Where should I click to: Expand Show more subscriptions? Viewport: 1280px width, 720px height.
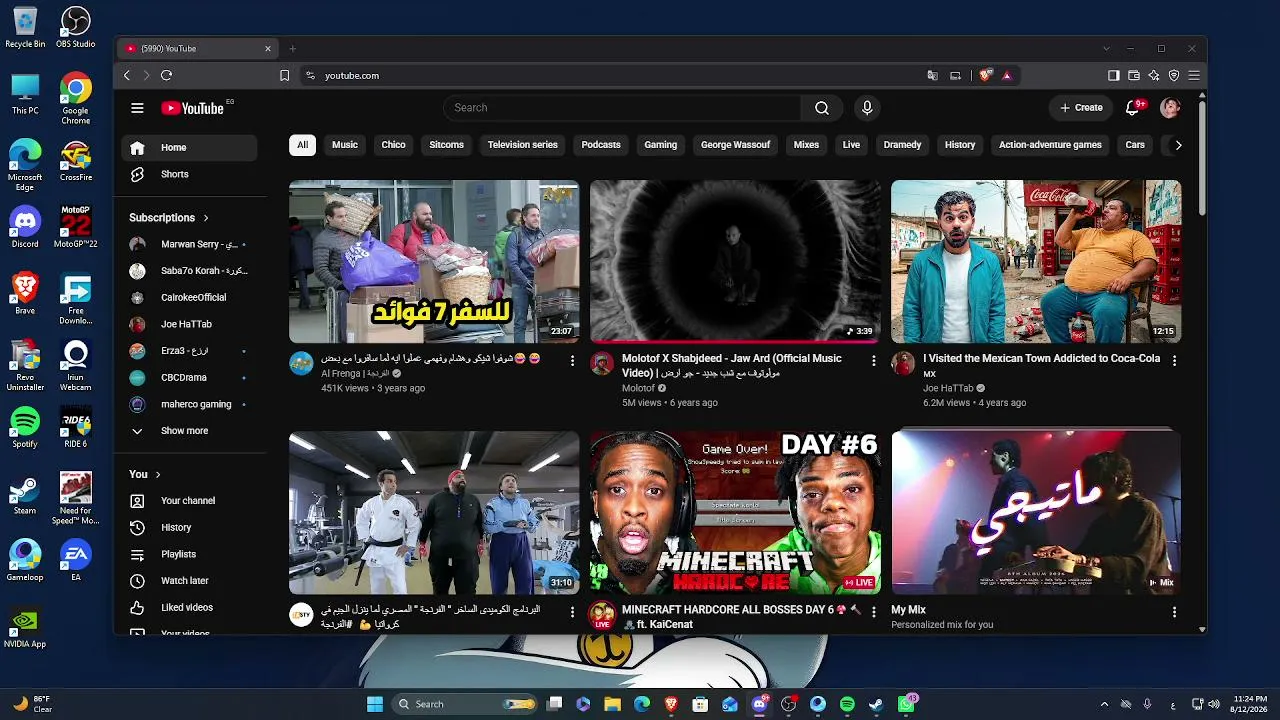click(185, 431)
